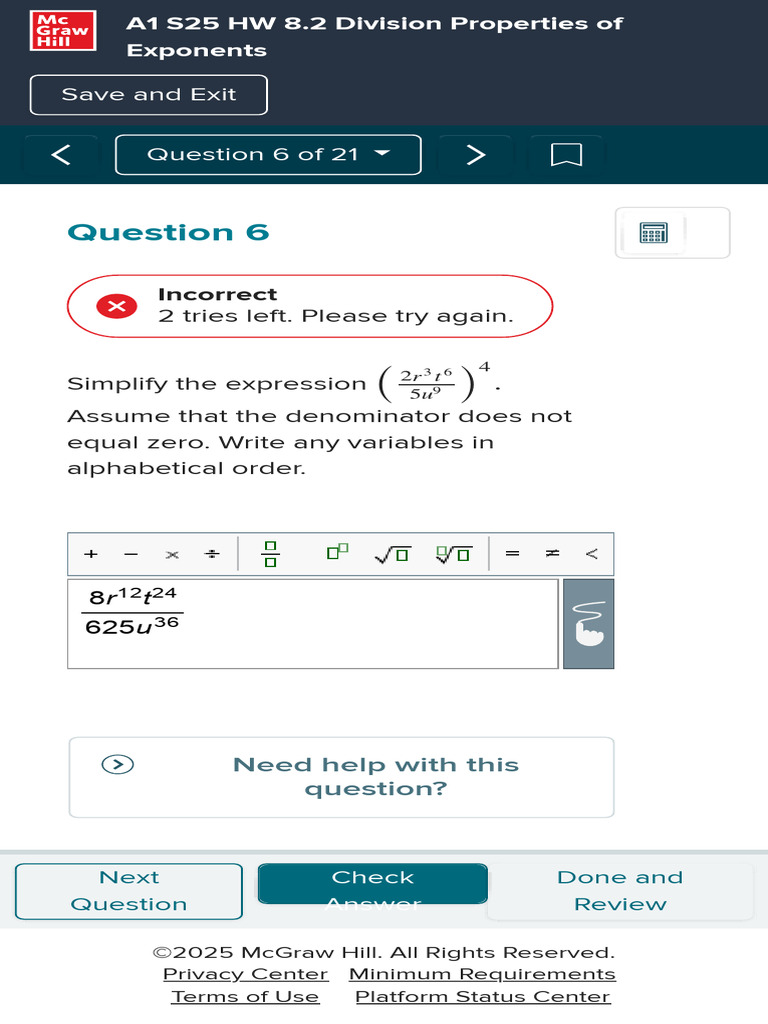Switch to handwriting input mode

[x=589, y=624]
